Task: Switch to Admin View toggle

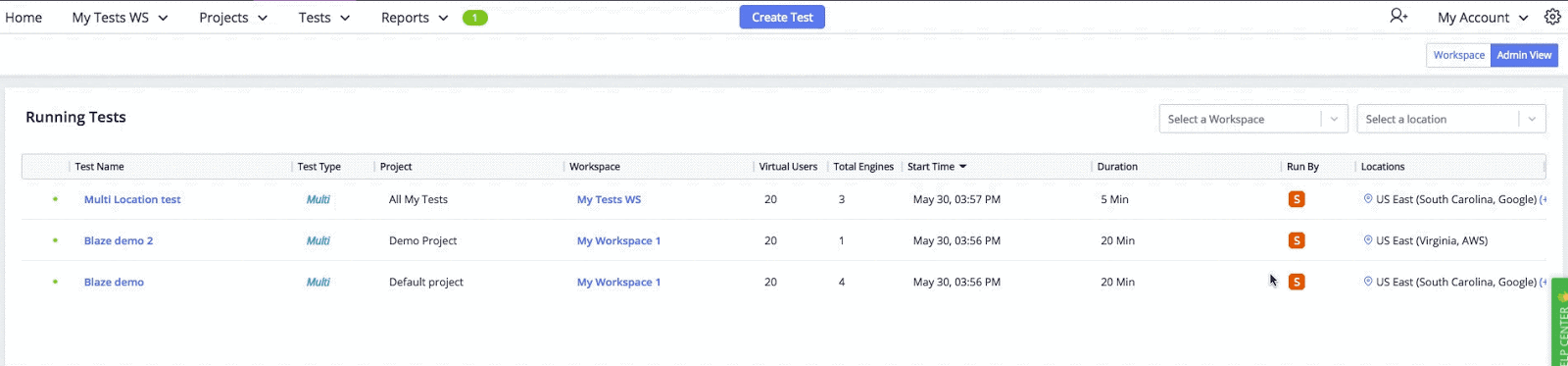Action: click(x=1524, y=55)
